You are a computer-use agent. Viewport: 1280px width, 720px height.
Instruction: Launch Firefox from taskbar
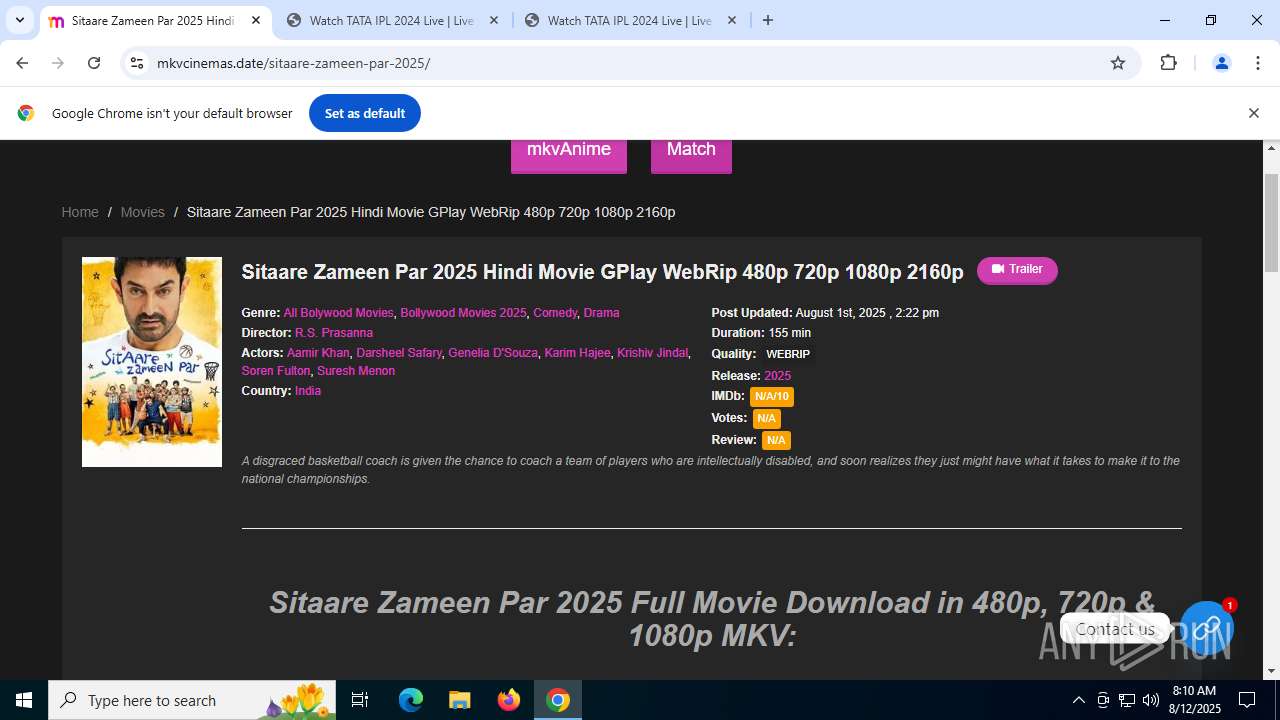[x=508, y=700]
